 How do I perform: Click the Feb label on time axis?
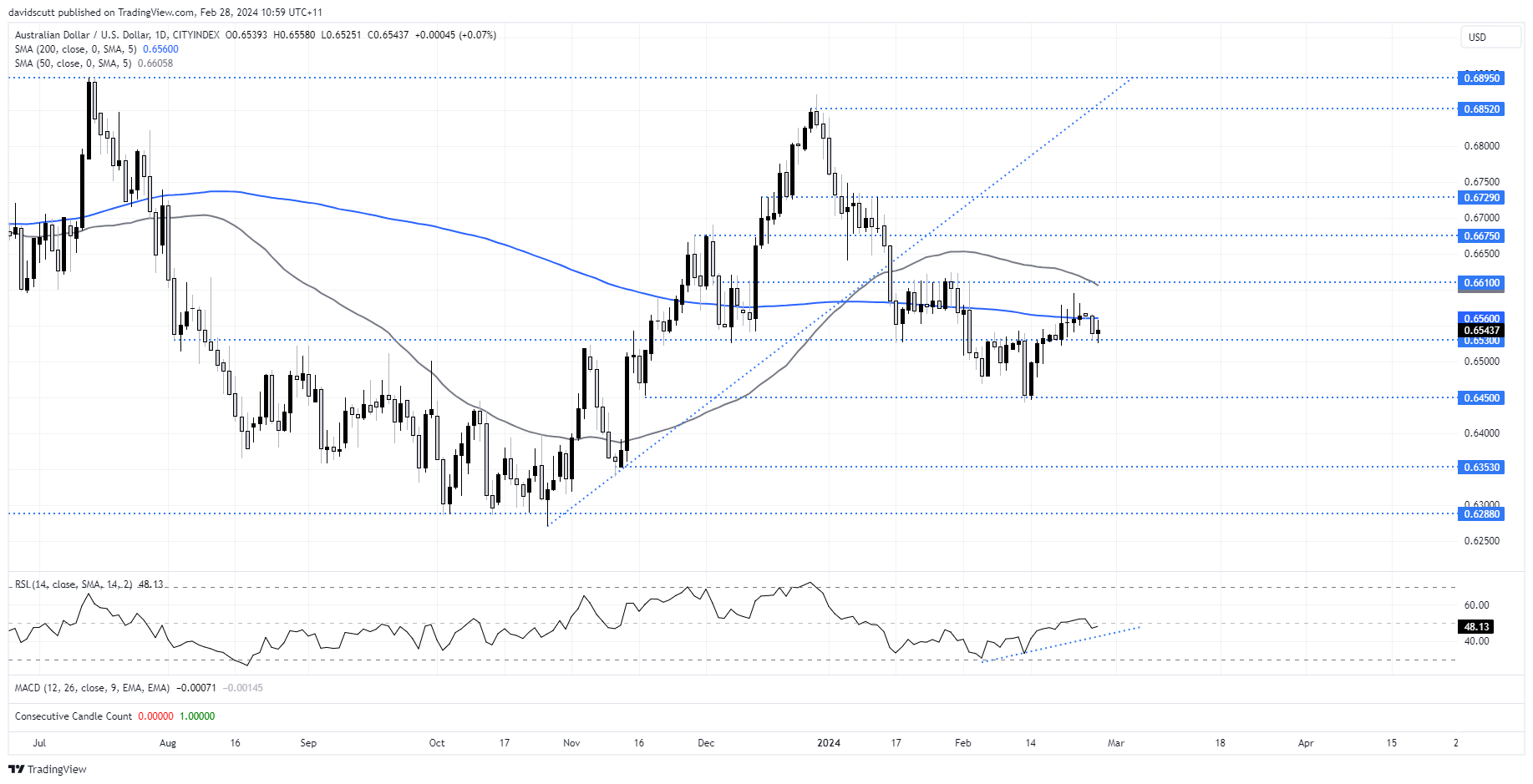pyautogui.click(x=963, y=743)
